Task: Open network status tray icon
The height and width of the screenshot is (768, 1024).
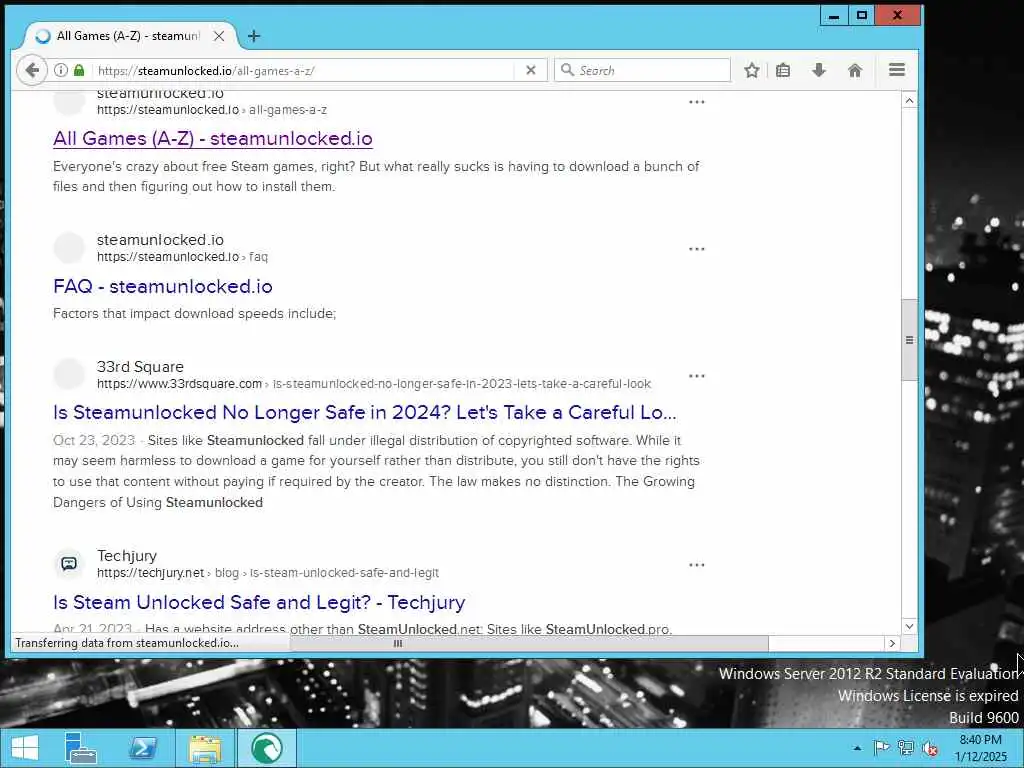Action: (x=906, y=748)
